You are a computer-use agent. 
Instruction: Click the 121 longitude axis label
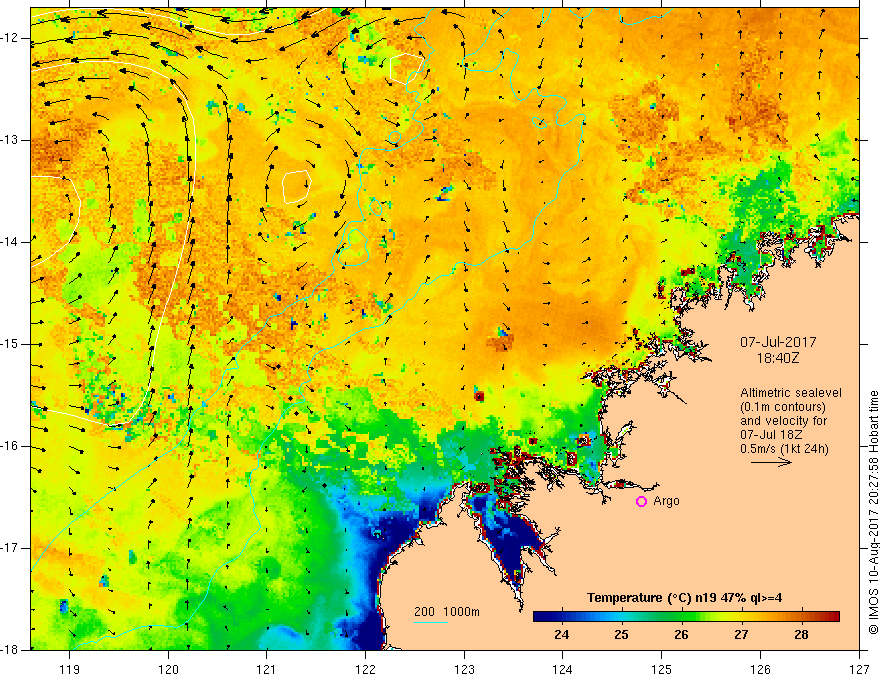pos(267,669)
